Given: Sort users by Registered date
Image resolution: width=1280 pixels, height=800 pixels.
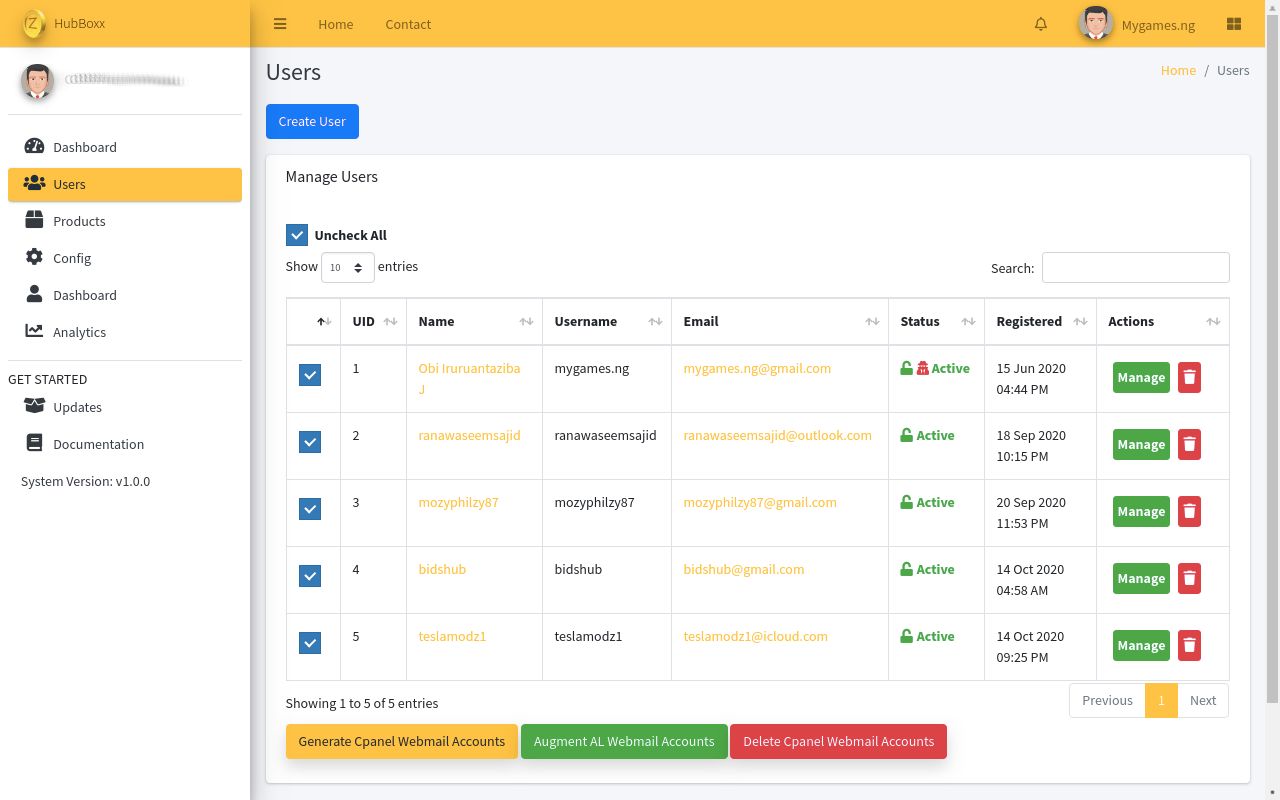Looking at the screenshot, I should 1040,321.
